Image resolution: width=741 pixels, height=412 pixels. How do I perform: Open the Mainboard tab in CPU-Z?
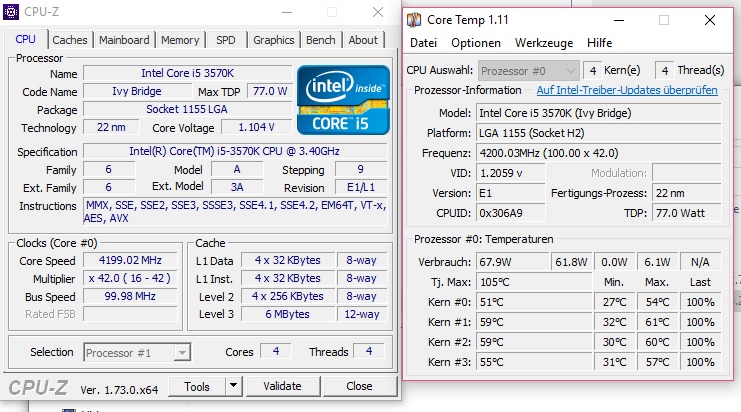click(124, 40)
